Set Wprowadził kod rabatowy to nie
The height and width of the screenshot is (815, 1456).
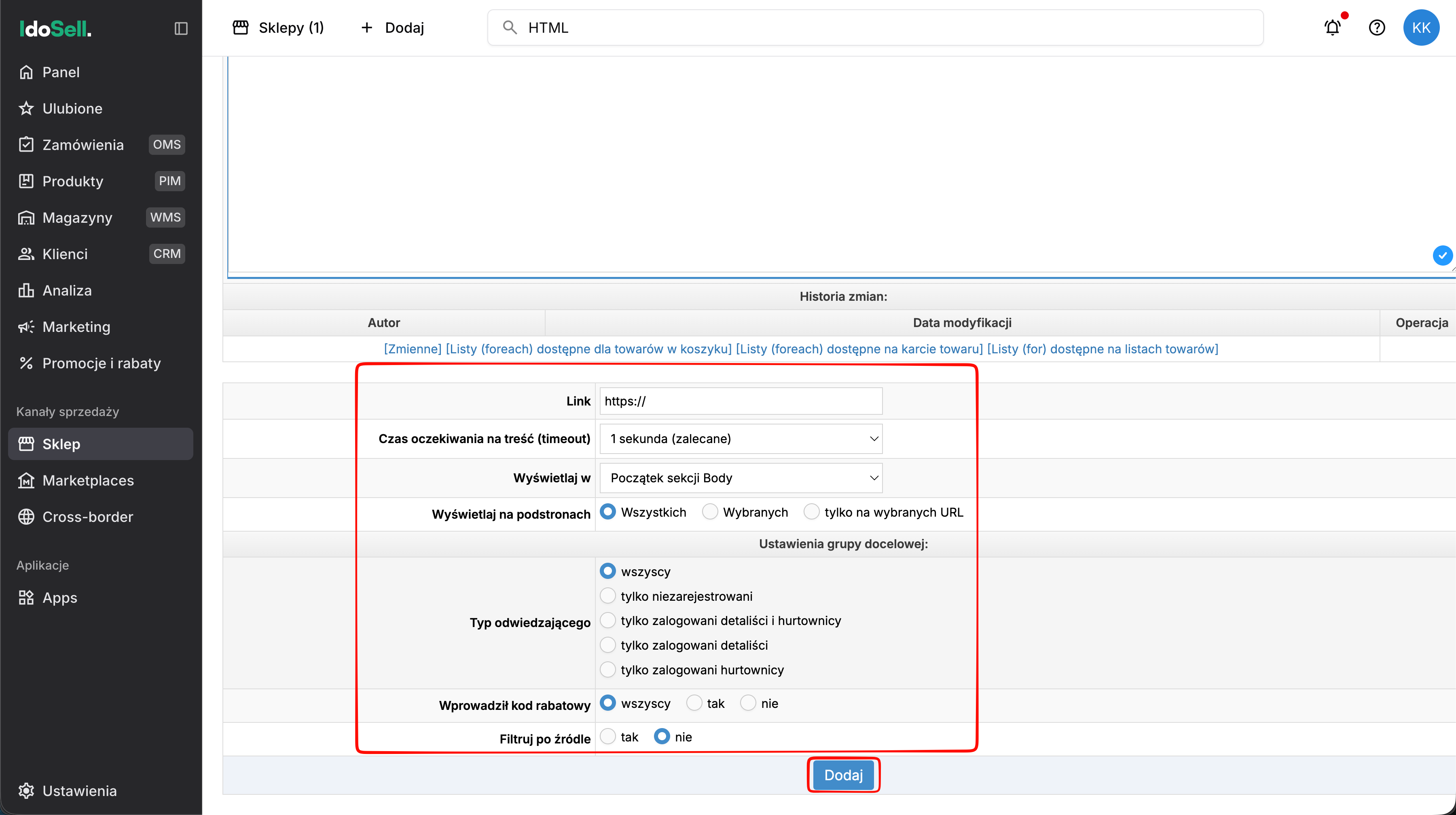748,703
